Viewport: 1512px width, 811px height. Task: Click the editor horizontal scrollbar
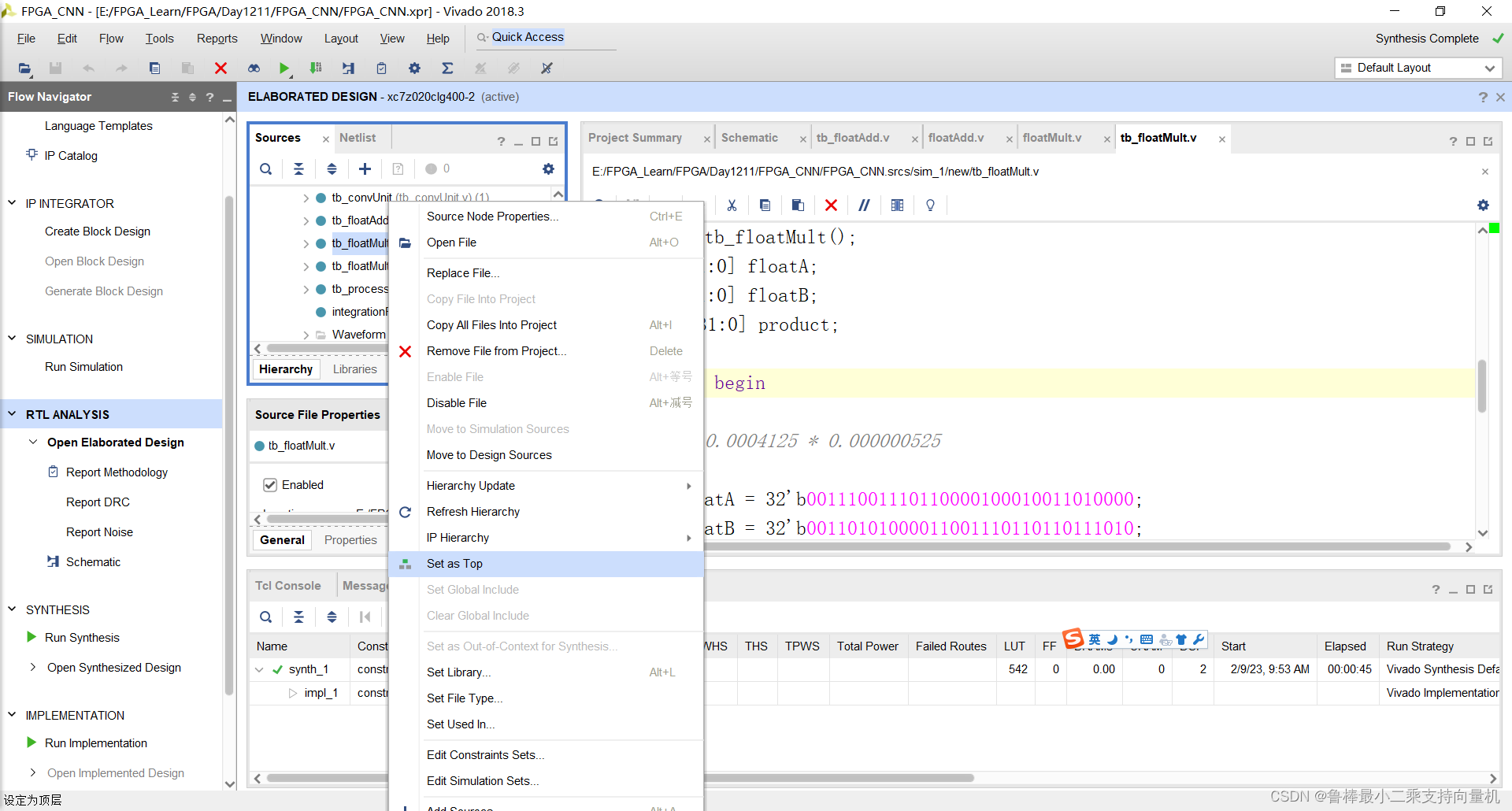(x=1077, y=546)
